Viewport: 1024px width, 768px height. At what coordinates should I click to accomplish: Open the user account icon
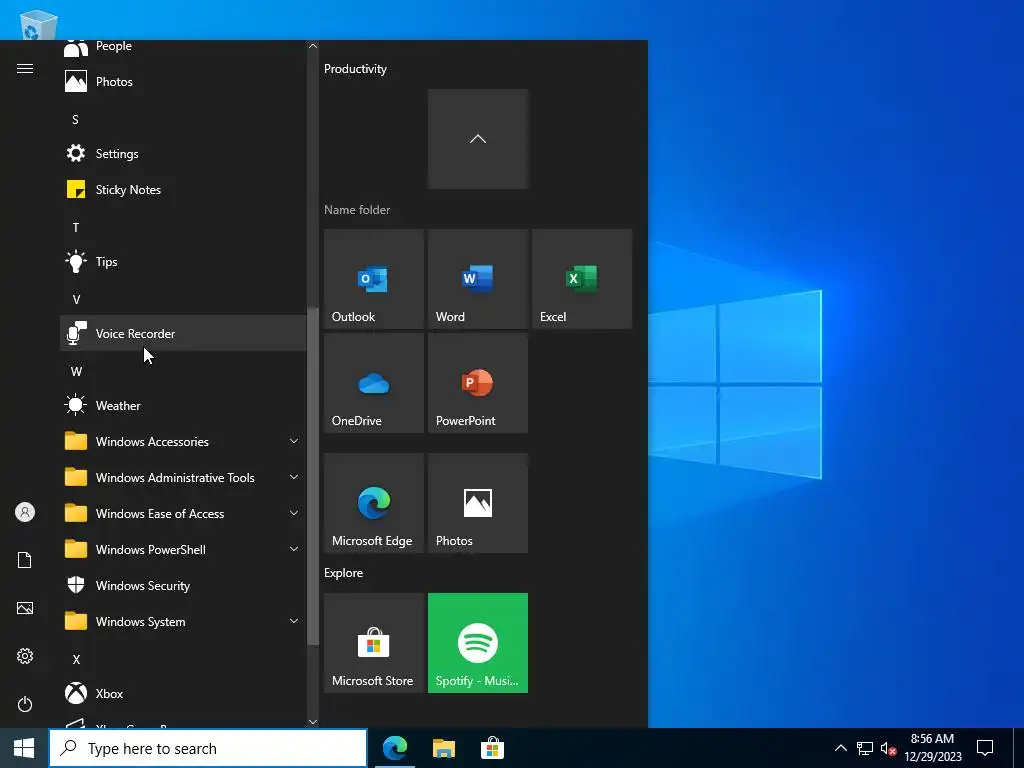click(25, 512)
